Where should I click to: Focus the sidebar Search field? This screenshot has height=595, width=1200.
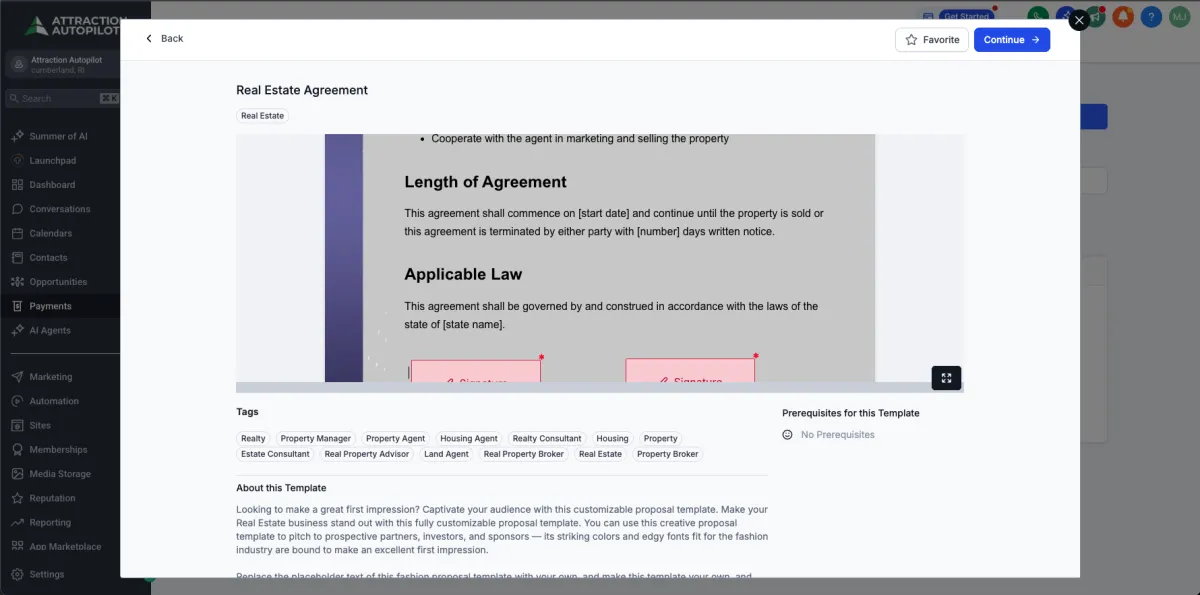pos(62,98)
